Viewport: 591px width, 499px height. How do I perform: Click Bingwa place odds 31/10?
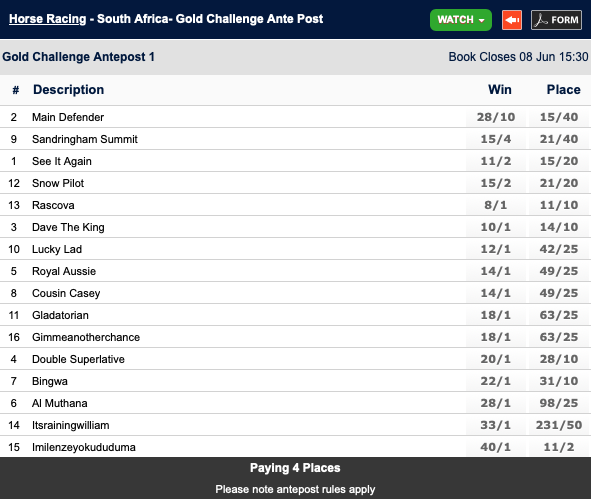pyautogui.click(x=559, y=381)
